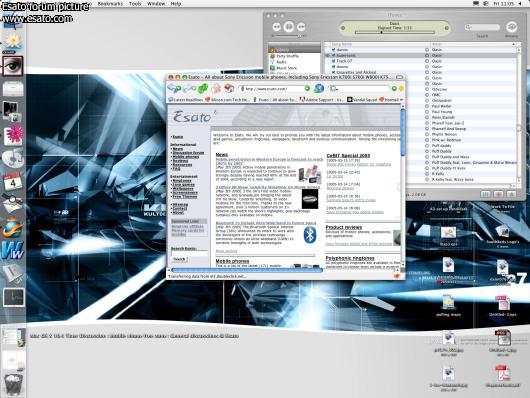The image size is (530, 398).
Task: Click the browser Back button
Action: (x=174, y=89)
